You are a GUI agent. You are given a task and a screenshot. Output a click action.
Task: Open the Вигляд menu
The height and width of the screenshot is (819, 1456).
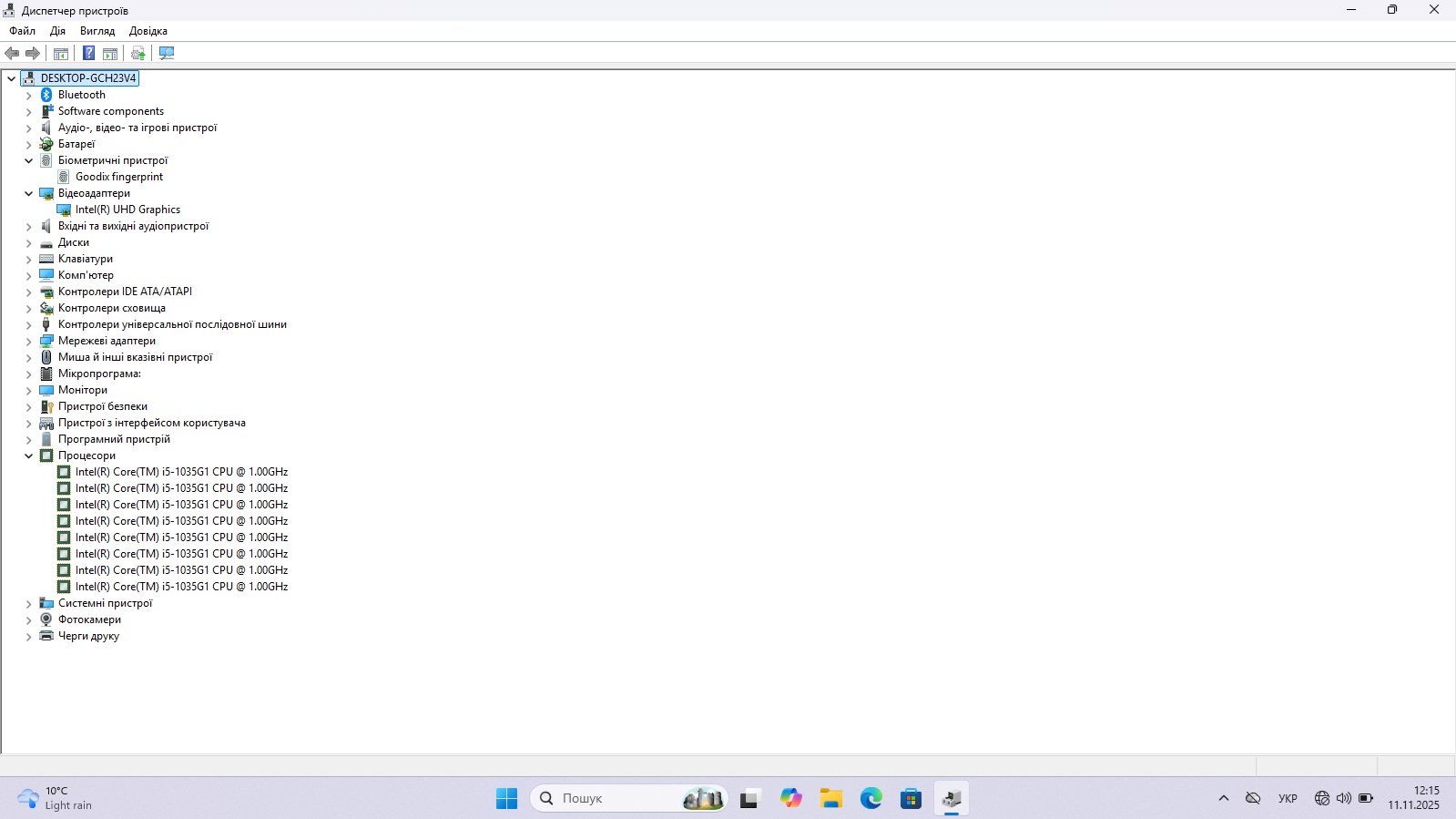point(97,31)
